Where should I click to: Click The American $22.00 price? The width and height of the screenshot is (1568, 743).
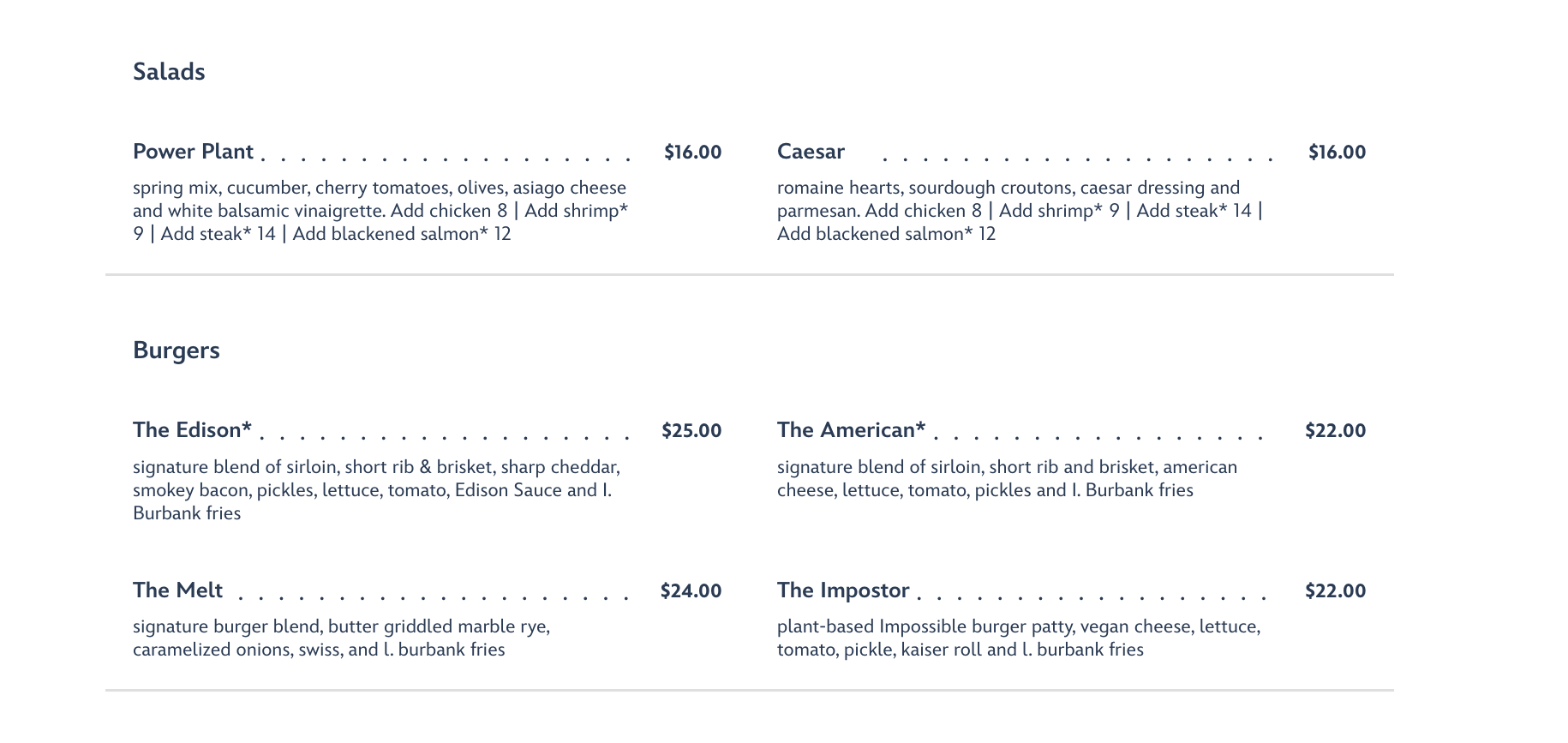pyautogui.click(x=1335, y=431)
